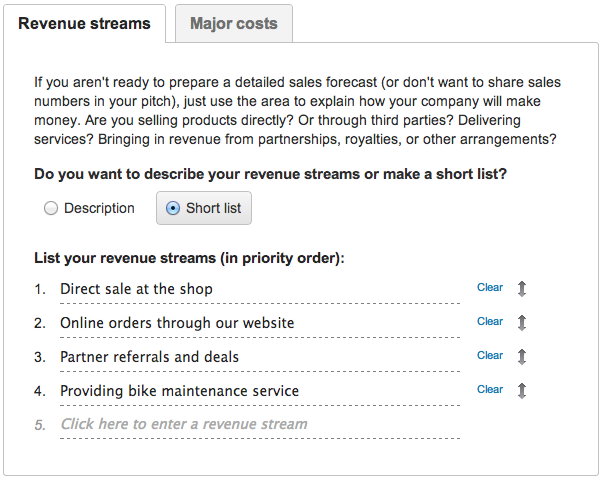Clear the Partner referrals and deals entry
The width and height of the screenshot is (602, 481).
tap(490, 355)
